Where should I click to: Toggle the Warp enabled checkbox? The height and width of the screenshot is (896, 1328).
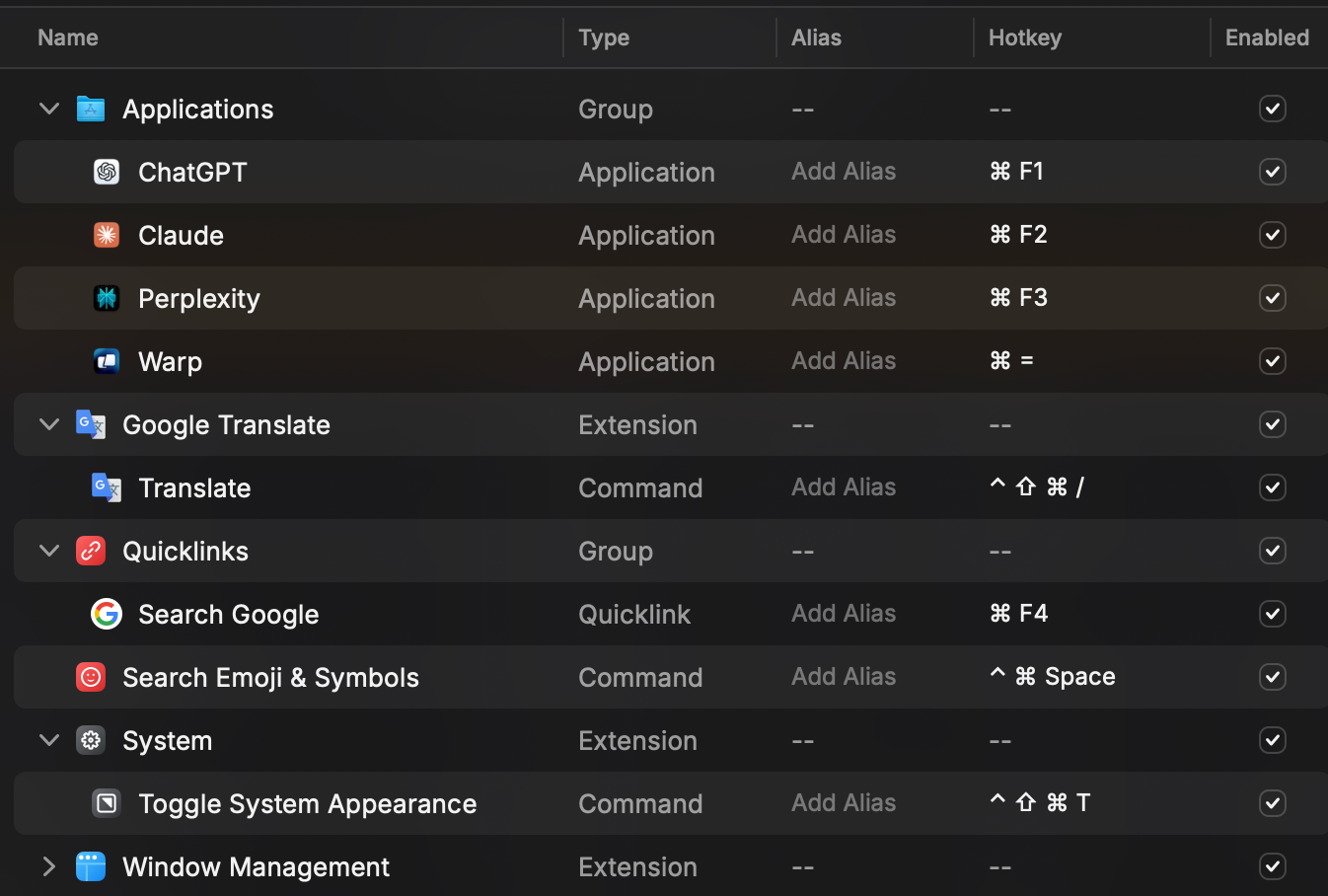coord(1273,361)
